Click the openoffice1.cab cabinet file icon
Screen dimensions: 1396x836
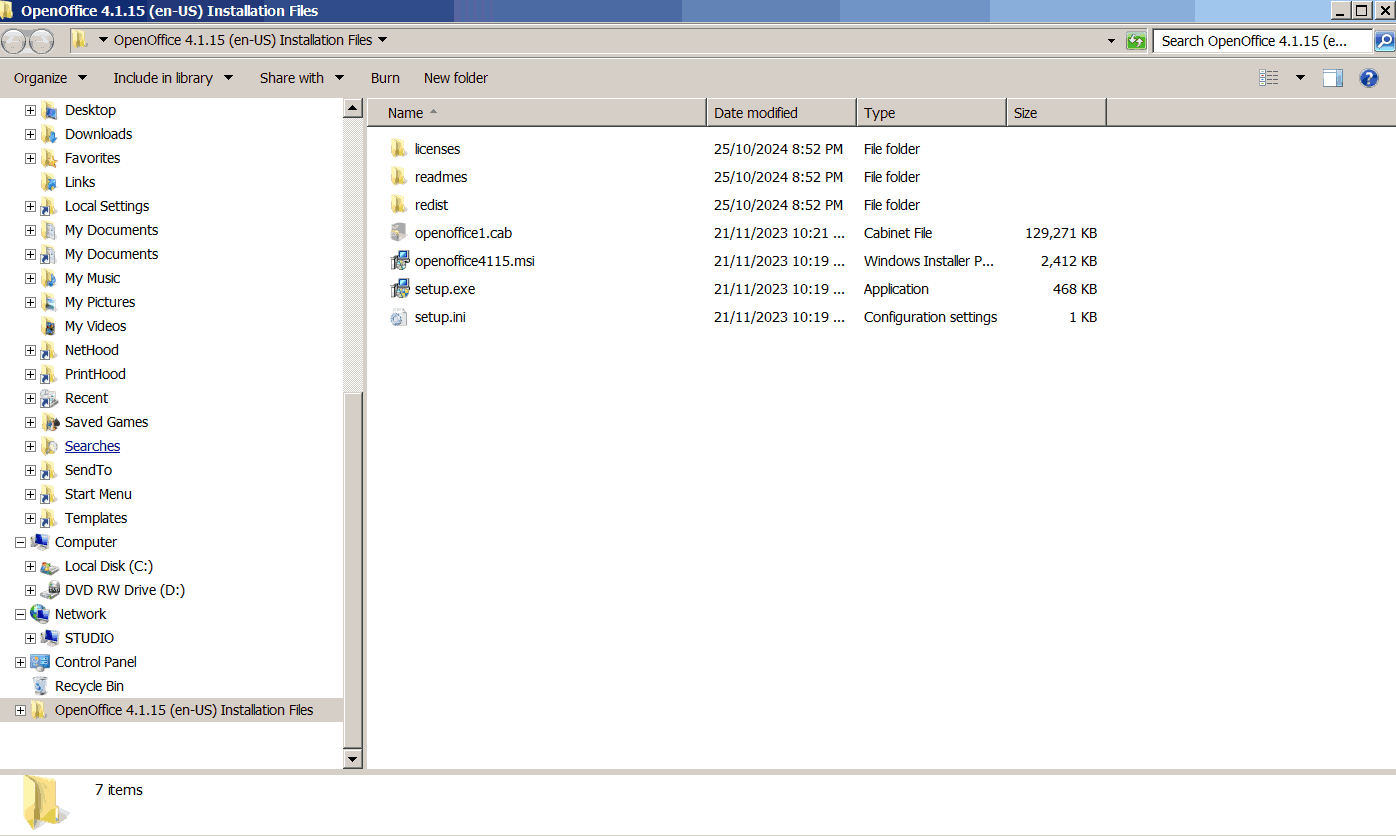pyautogui.click(x=399, y=233)
